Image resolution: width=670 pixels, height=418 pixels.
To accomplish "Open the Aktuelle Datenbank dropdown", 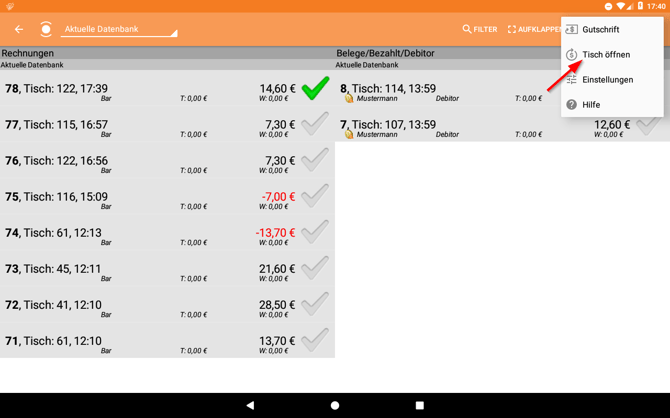I will [118, 30].
